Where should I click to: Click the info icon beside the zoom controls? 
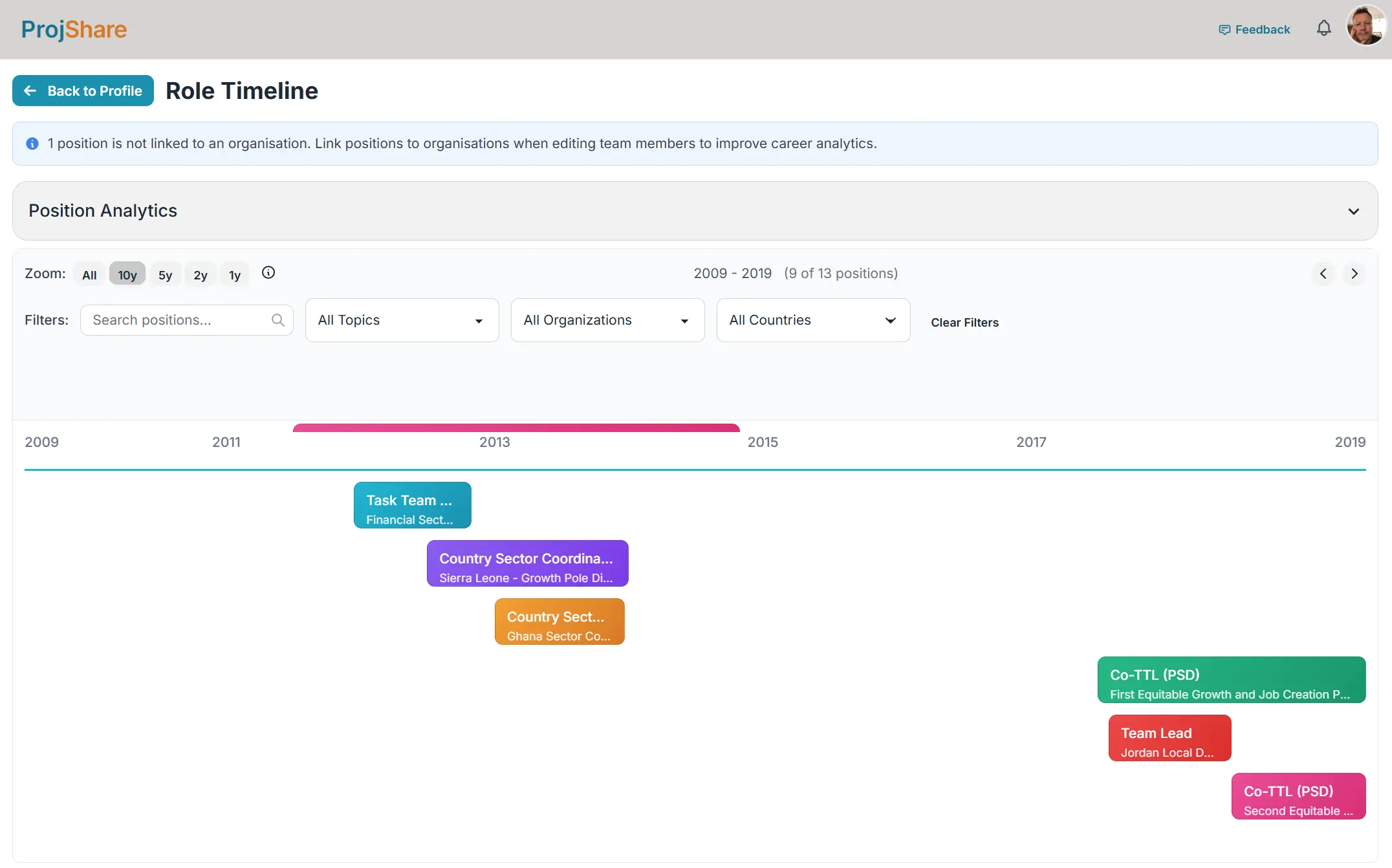(x=268, y=273)
